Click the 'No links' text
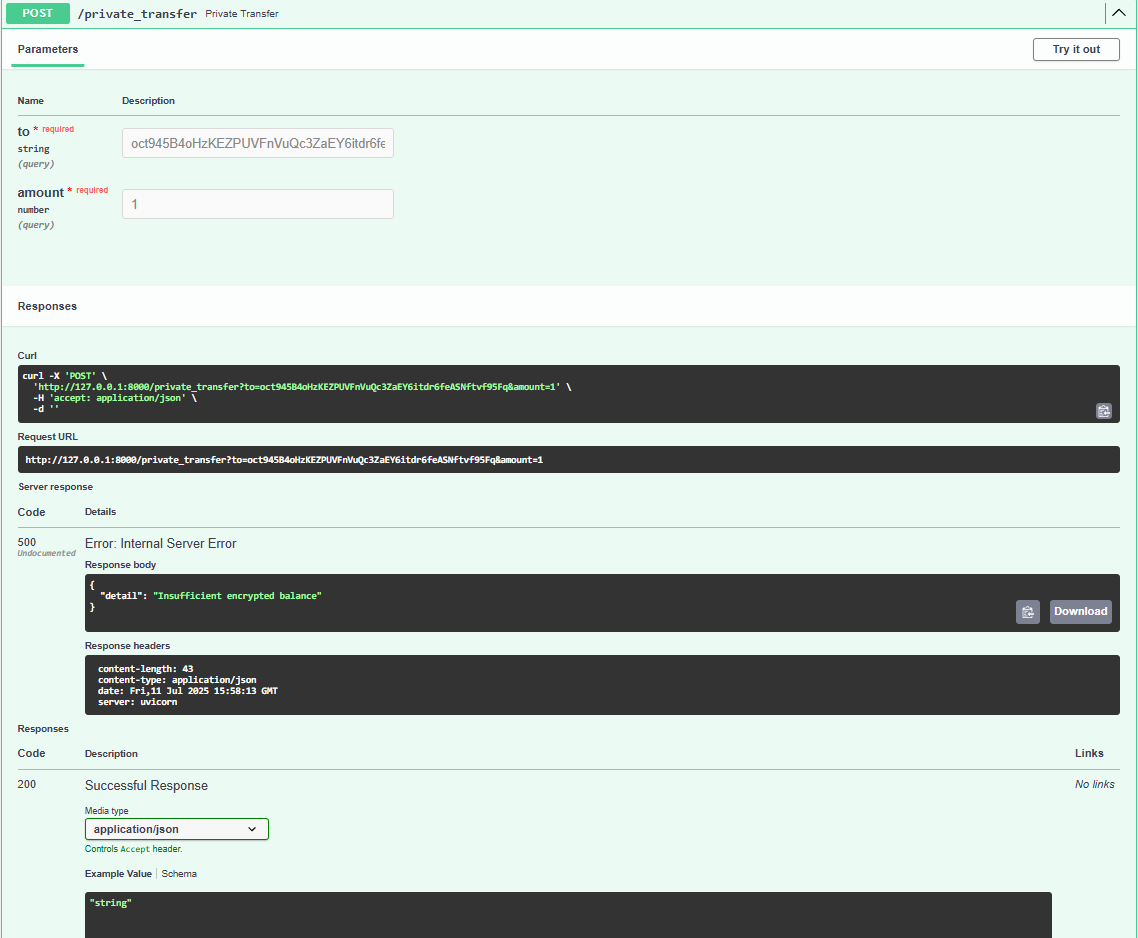Image resolution: width=1138 pixels, height=938 pixels. 1094,784
